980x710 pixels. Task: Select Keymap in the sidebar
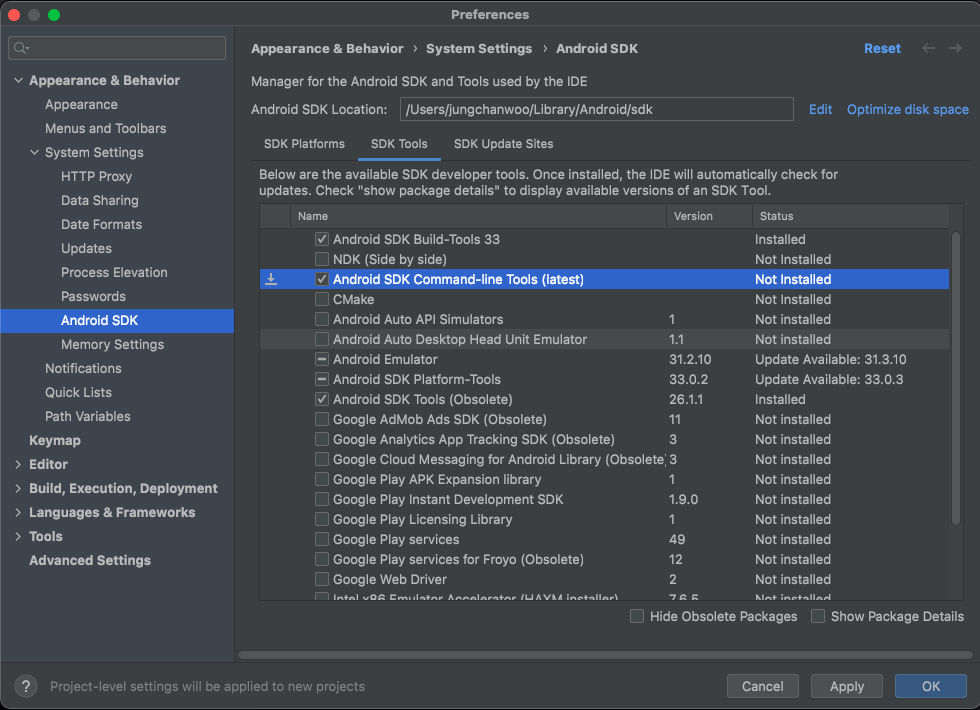coord(55,441)
